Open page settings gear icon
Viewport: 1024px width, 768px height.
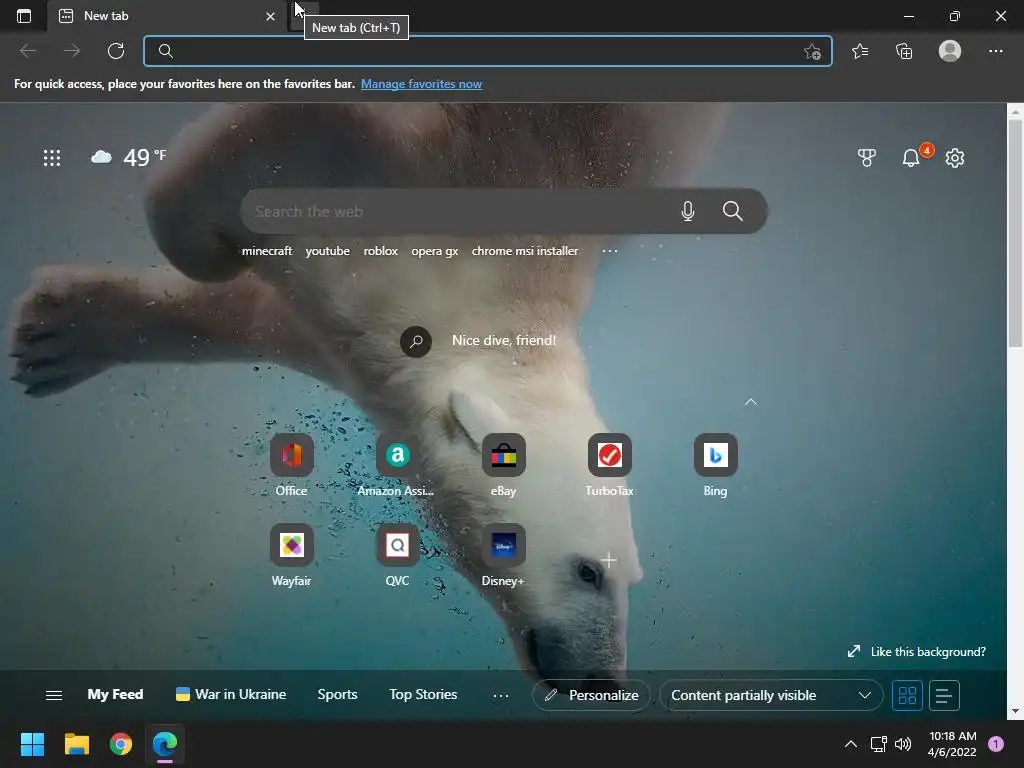[955, 157]
